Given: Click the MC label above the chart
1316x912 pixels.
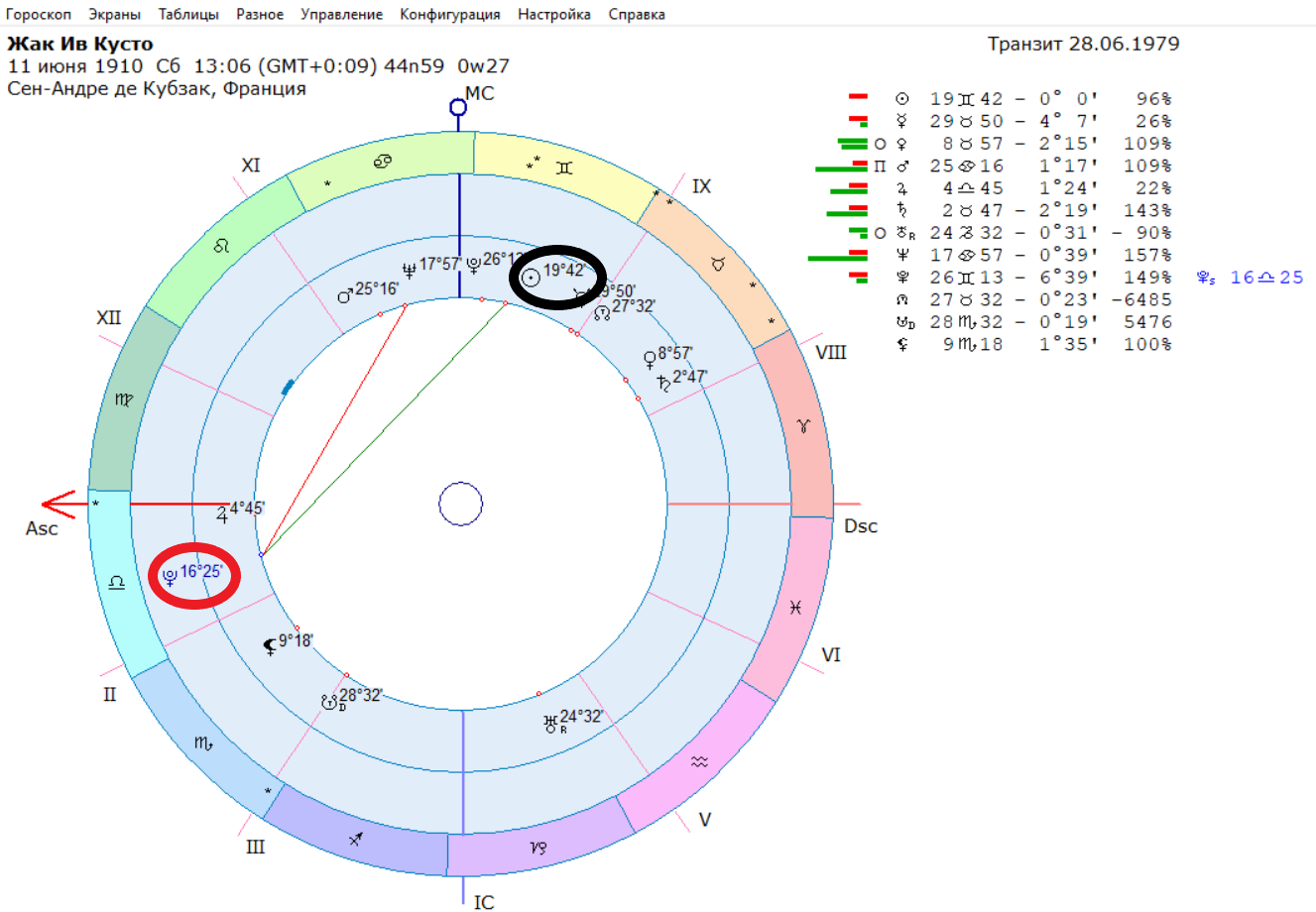Looking at the screenshot, I should (x=480, y=93).
